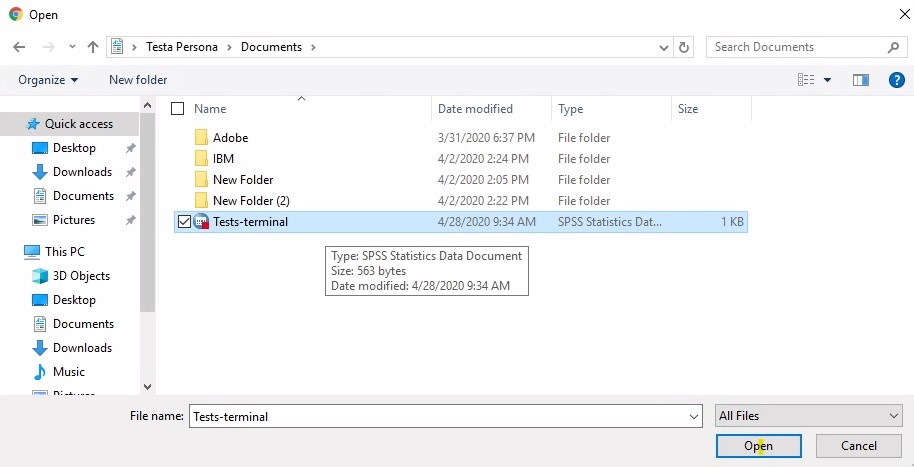Tick the select all checkbox in header
This screenshot has width=914, height=467.
[x=178, y=109]
